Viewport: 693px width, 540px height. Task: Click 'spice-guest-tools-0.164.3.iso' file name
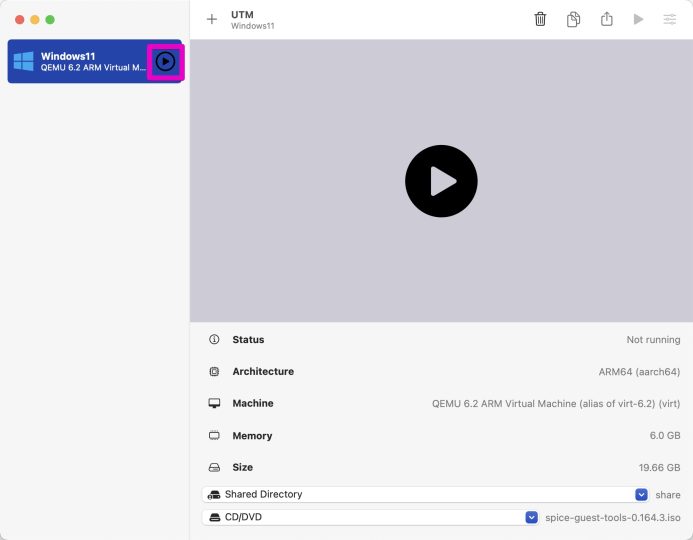[613, 517]
